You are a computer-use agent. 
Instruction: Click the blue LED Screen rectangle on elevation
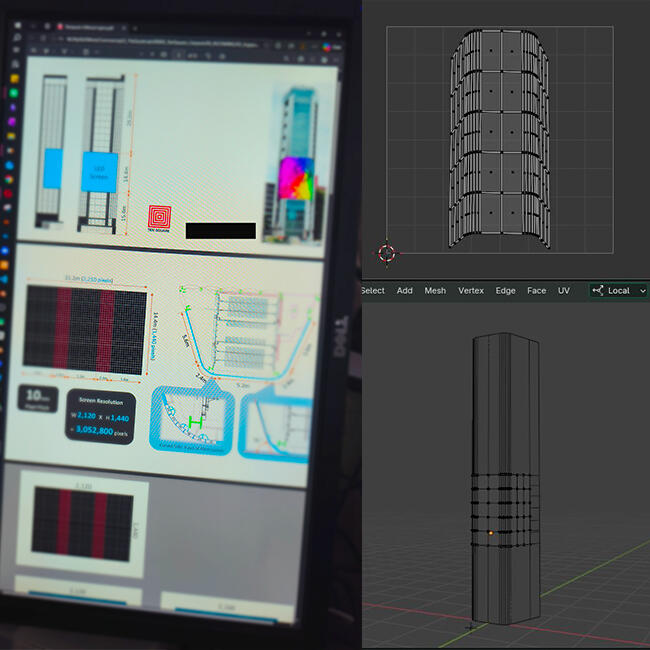(x=98, y=170)
